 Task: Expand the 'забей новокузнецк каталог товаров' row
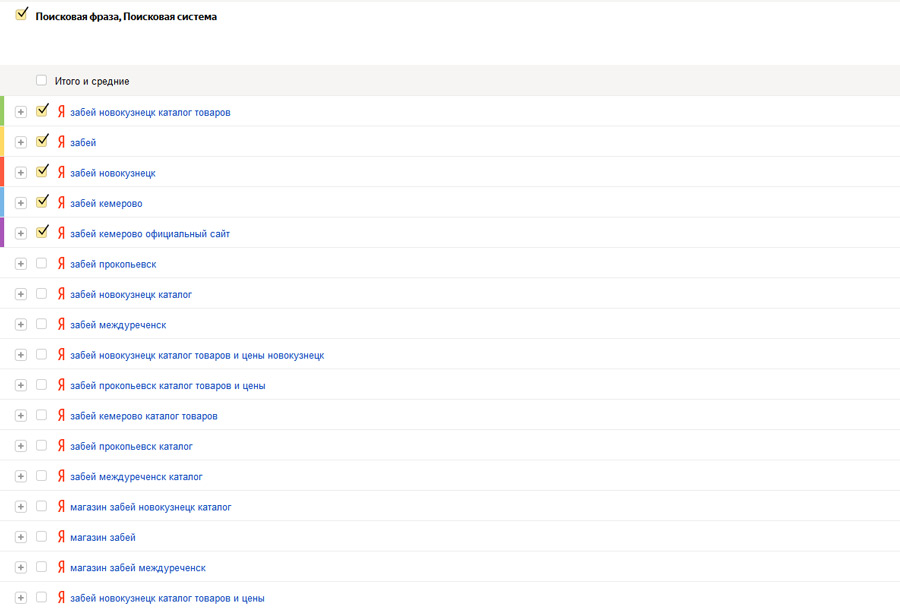pos(21,112)
